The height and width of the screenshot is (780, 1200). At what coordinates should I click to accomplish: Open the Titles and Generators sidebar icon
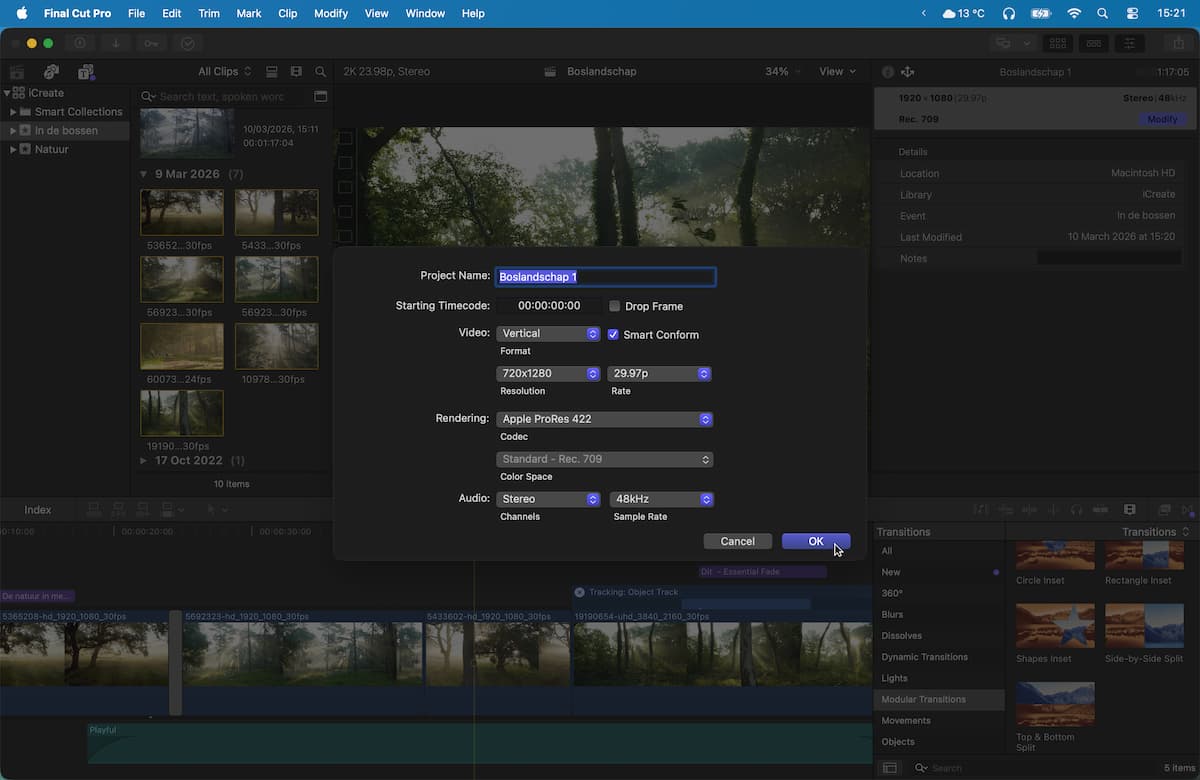point(86,72)
